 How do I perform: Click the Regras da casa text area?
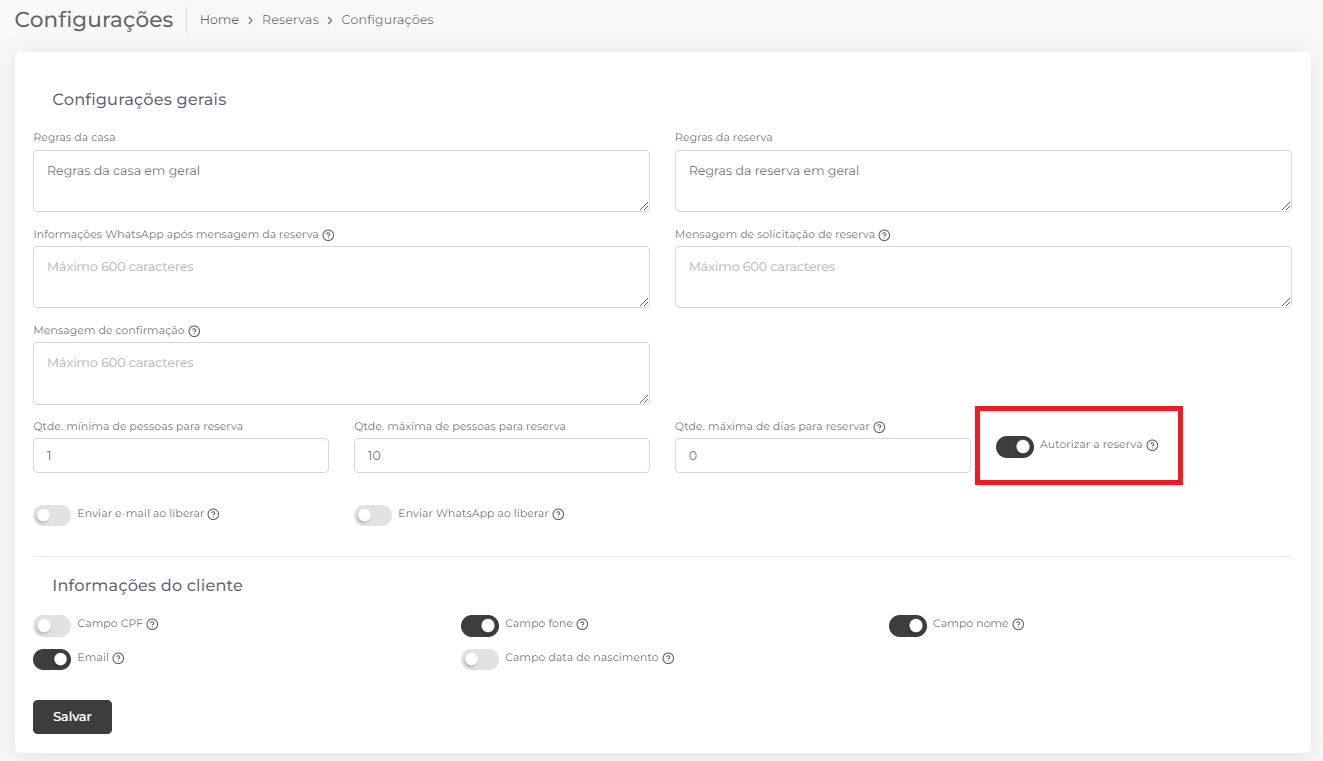[341, 181]
